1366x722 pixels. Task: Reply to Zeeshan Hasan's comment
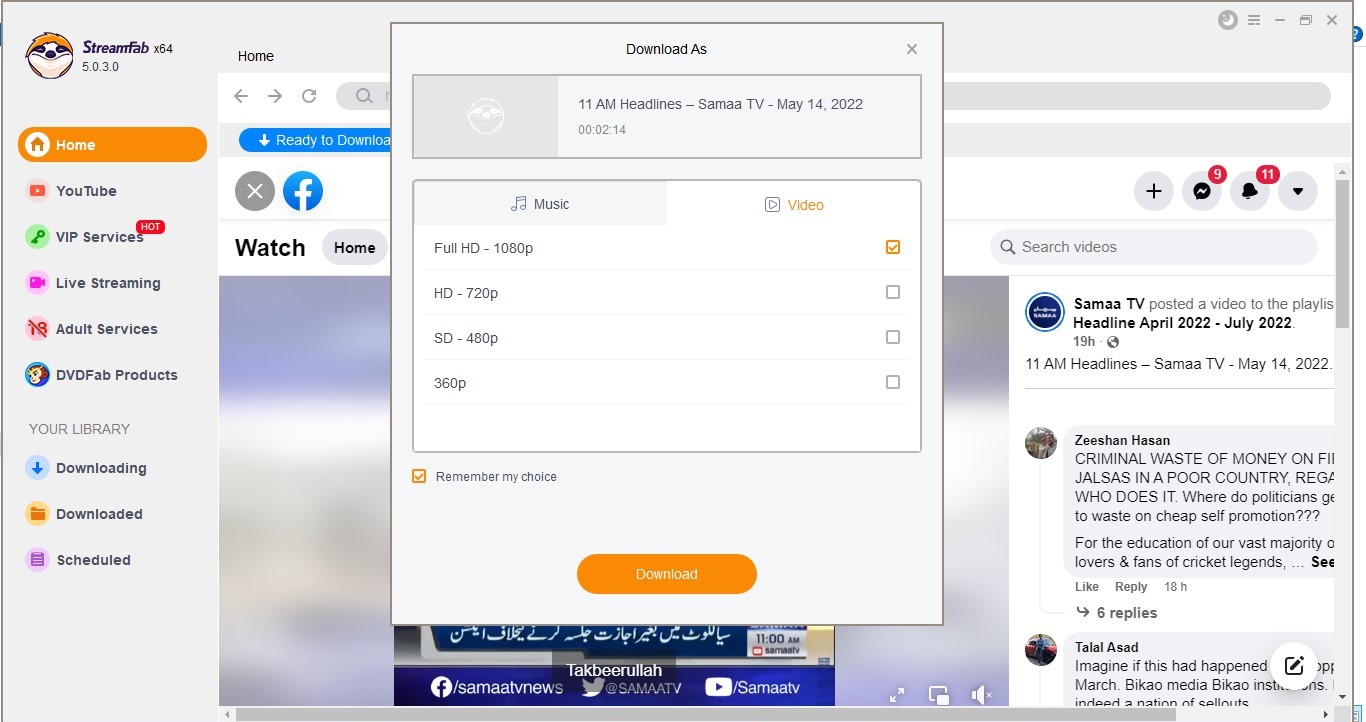coord(1131,587)
